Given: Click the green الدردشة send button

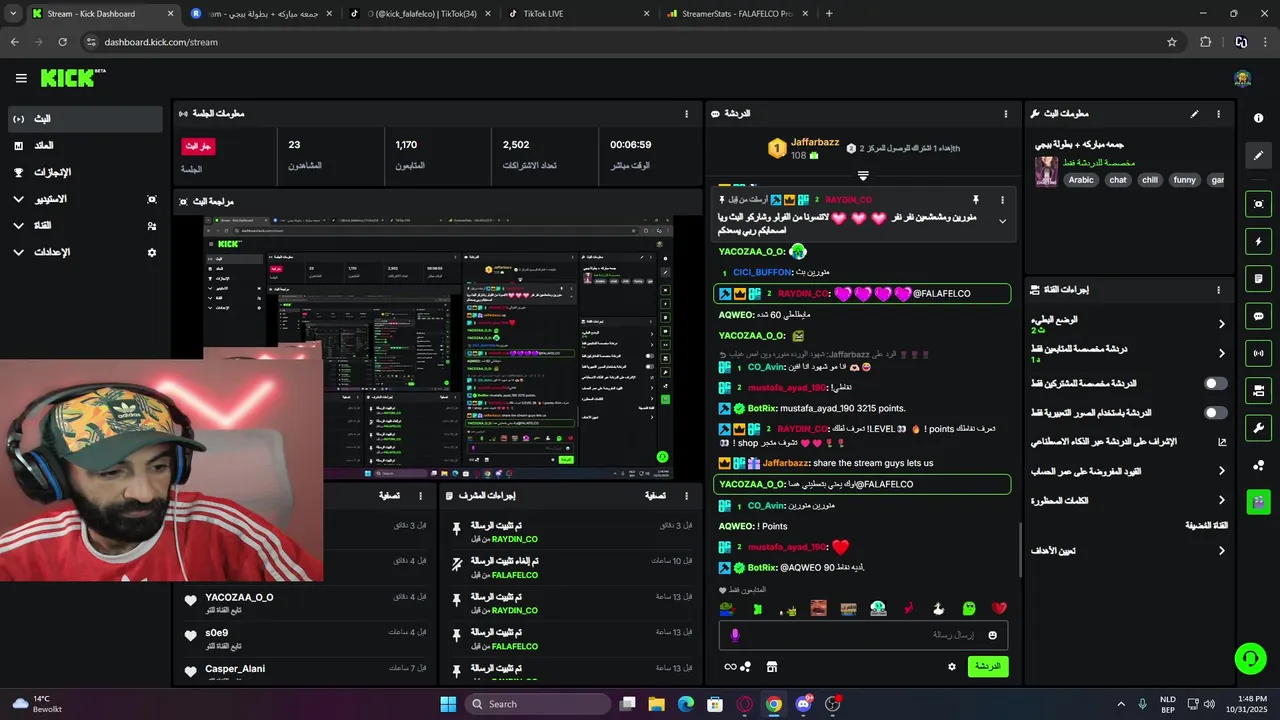Looking at the screenshot, I should [988, 666].
